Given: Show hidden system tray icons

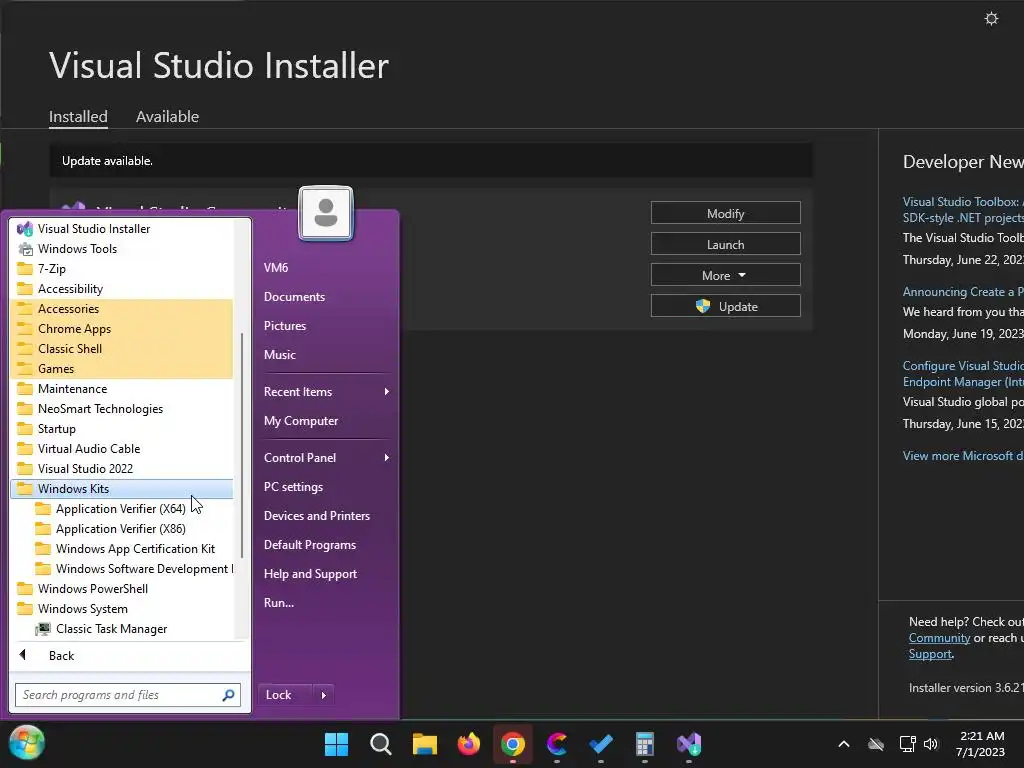Looking at the screenshot, I should (x=844, y=744).
